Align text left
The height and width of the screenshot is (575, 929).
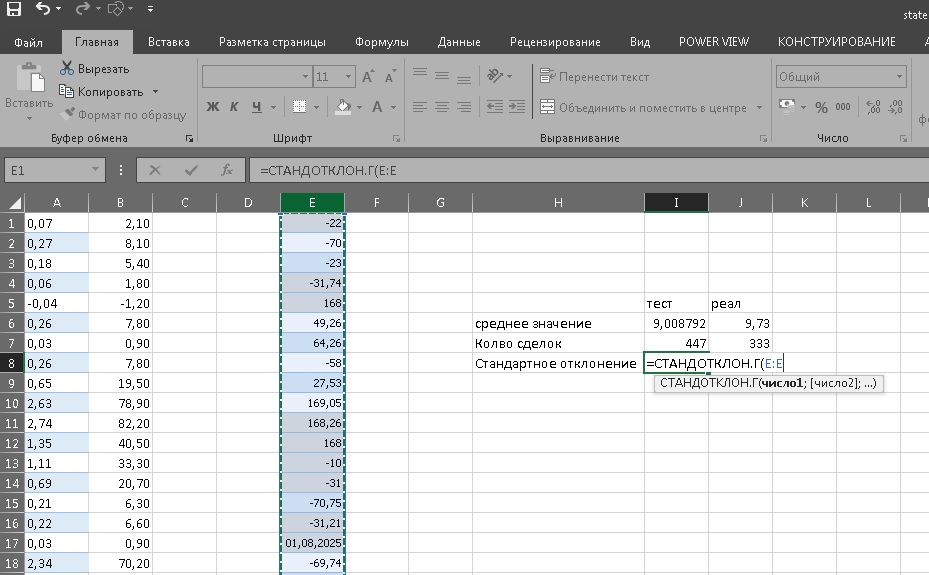click(420, 107)
